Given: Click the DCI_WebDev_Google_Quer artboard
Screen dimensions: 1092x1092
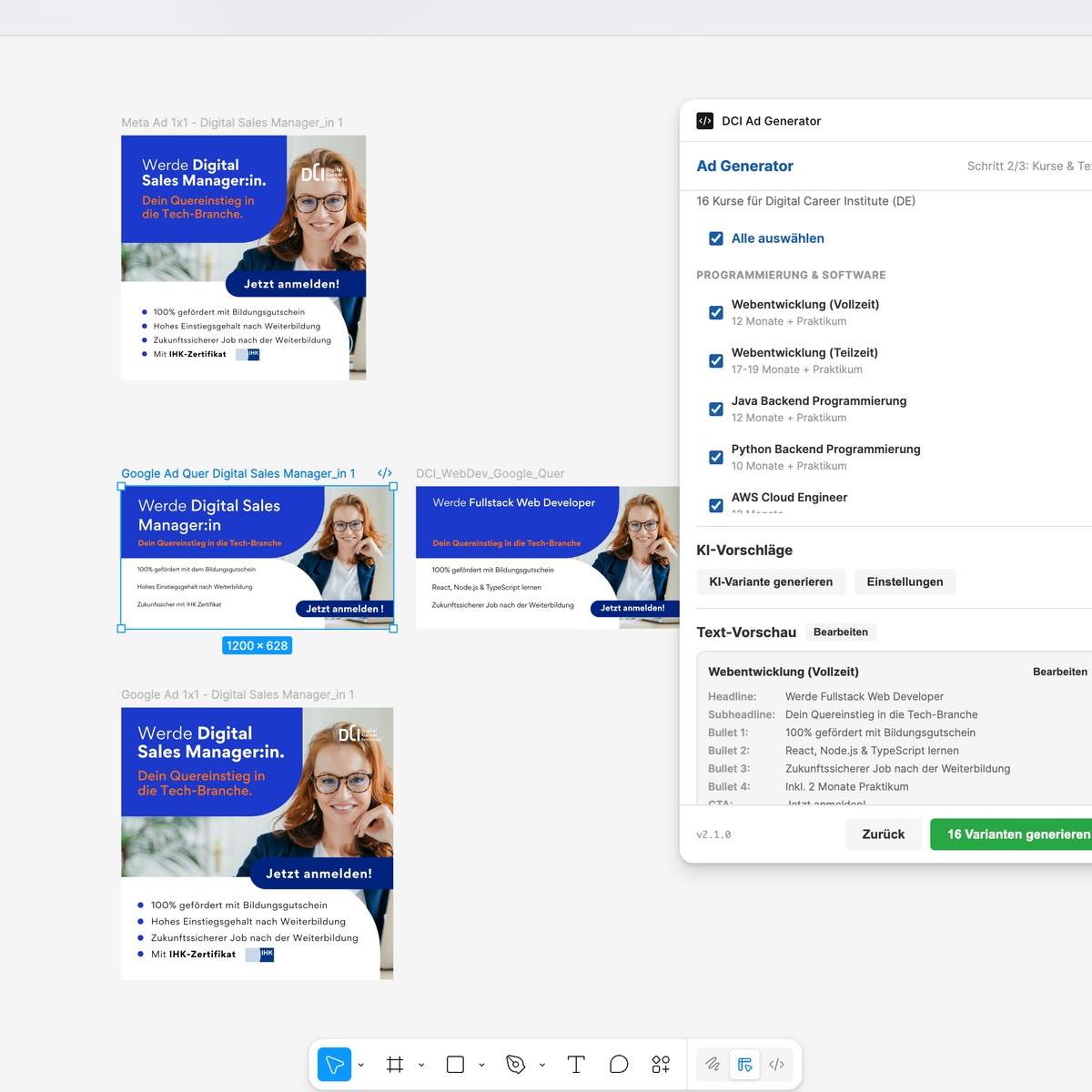Looking at the screenshot, I should (548, 557).
